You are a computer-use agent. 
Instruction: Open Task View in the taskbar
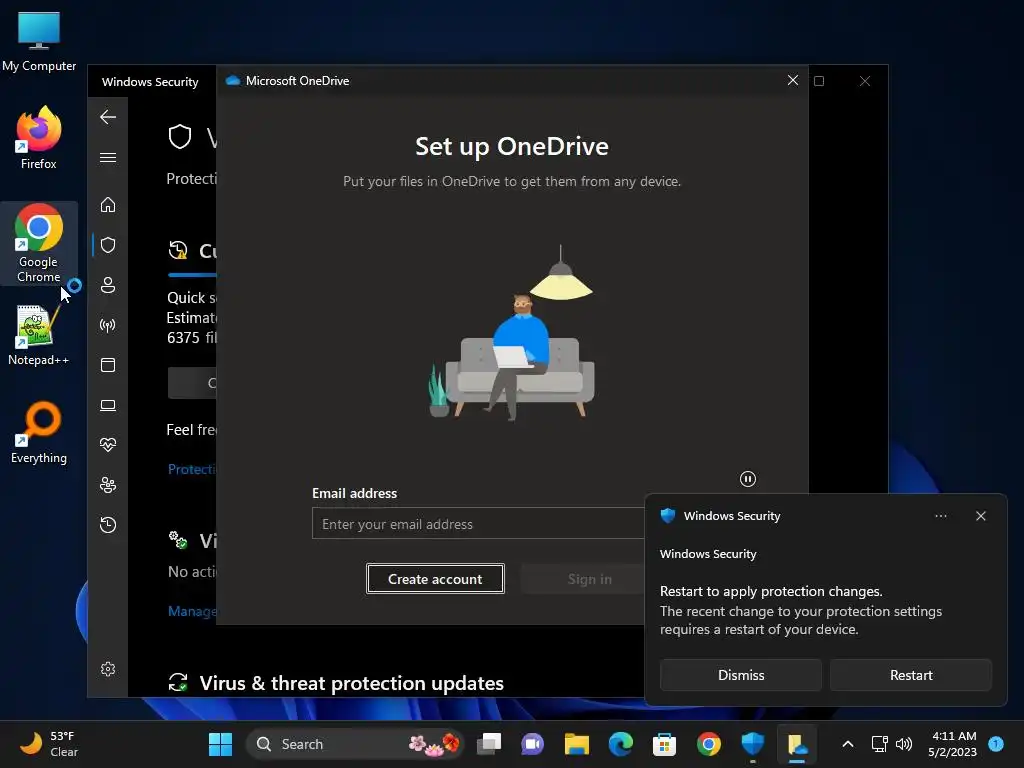tap(488, 744)
